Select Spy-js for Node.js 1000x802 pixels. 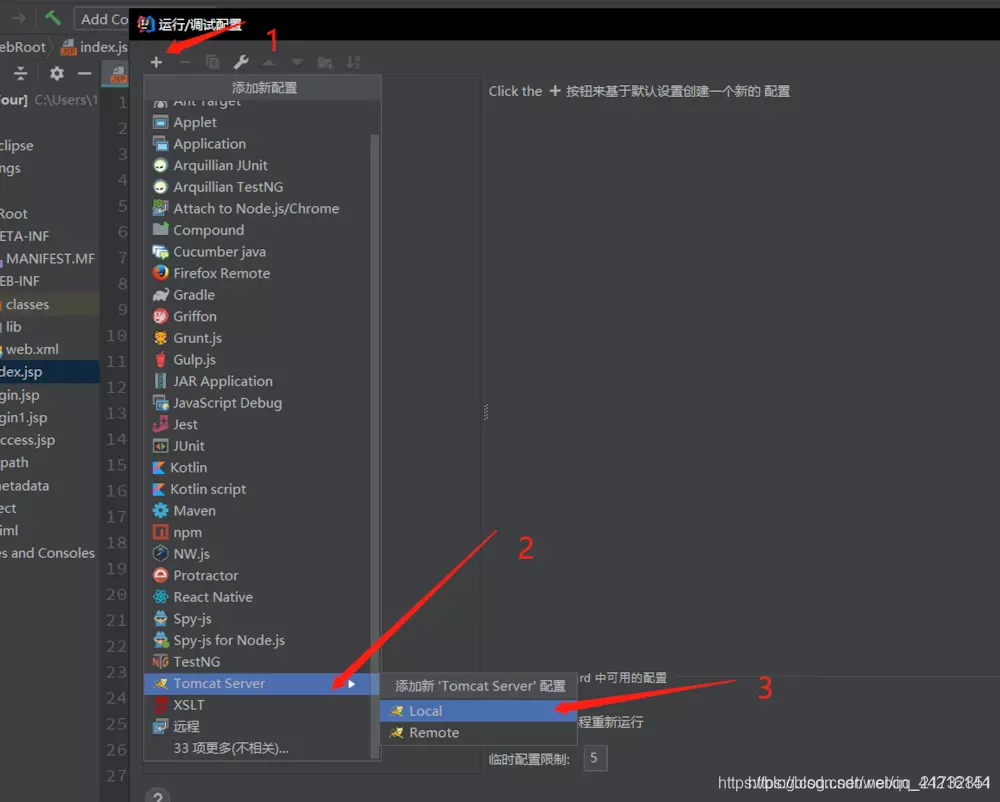[x=257, y=641]
